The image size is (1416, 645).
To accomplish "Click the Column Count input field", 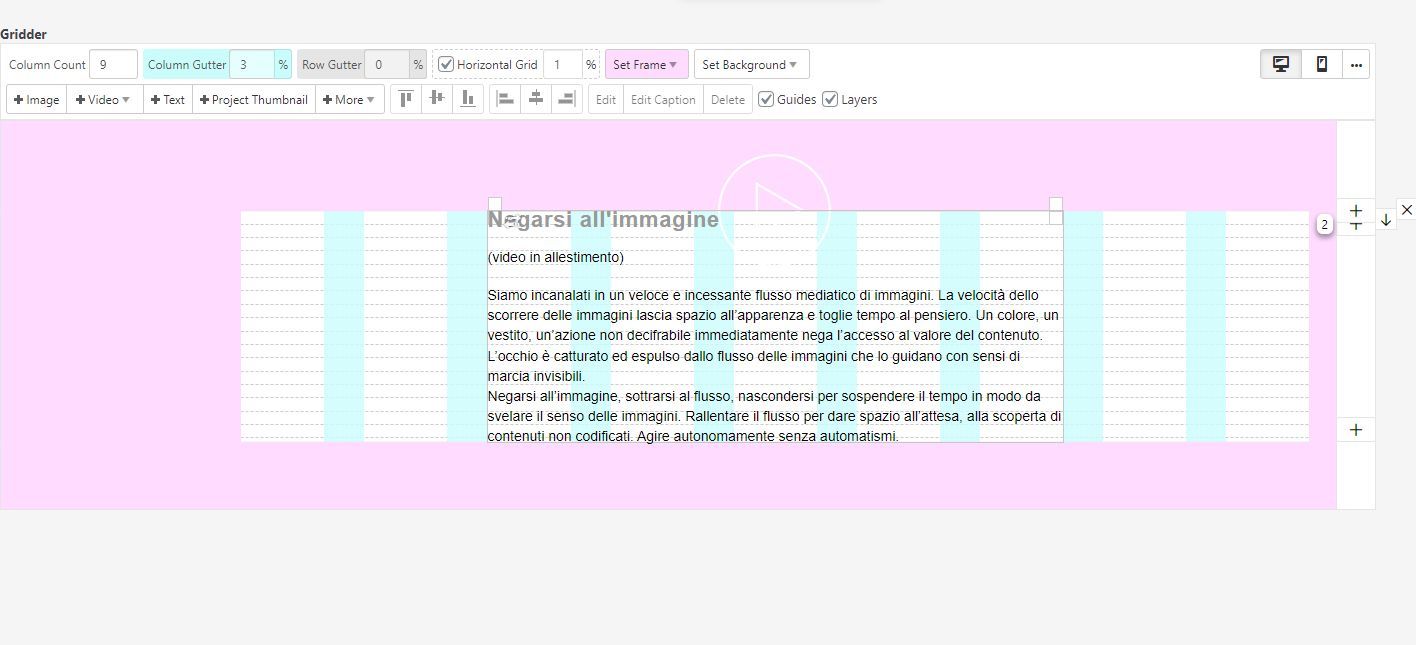I will 112,65.
